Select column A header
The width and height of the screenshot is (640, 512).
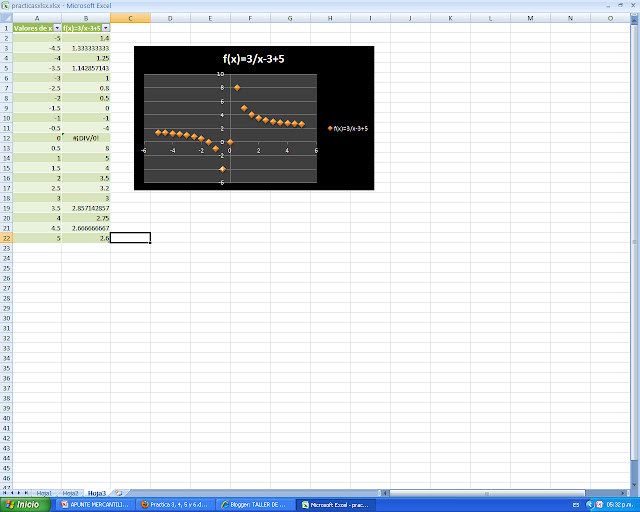tap(37, 18)
